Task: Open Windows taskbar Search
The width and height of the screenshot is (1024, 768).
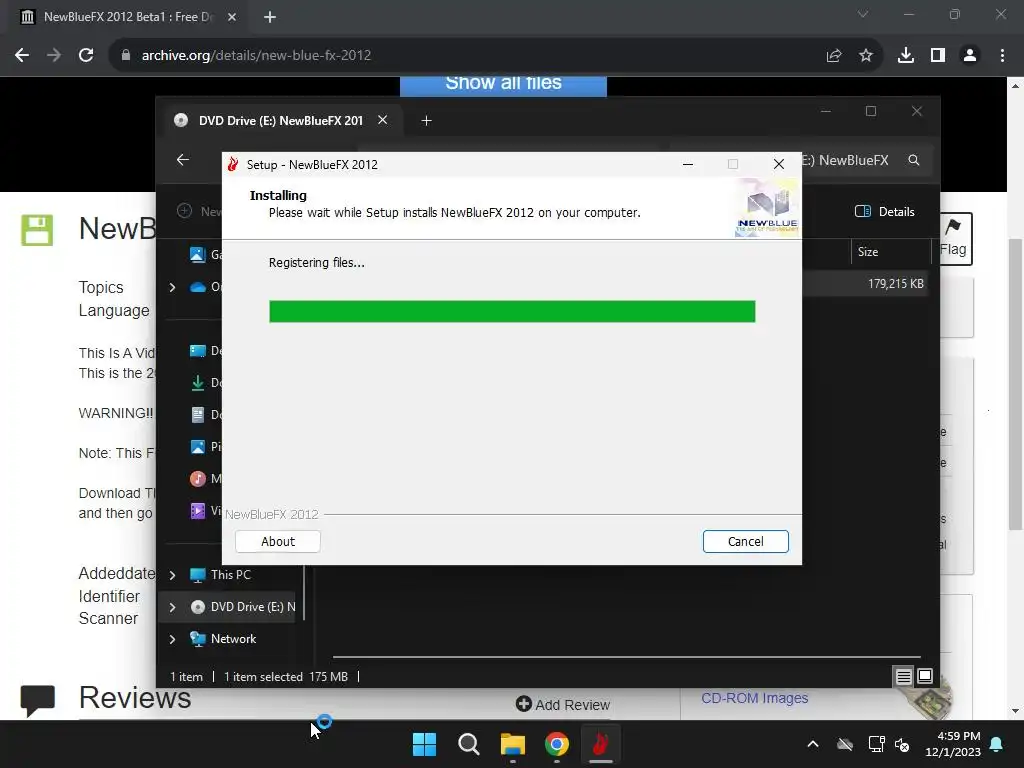Action: click(x=469, y=744)
